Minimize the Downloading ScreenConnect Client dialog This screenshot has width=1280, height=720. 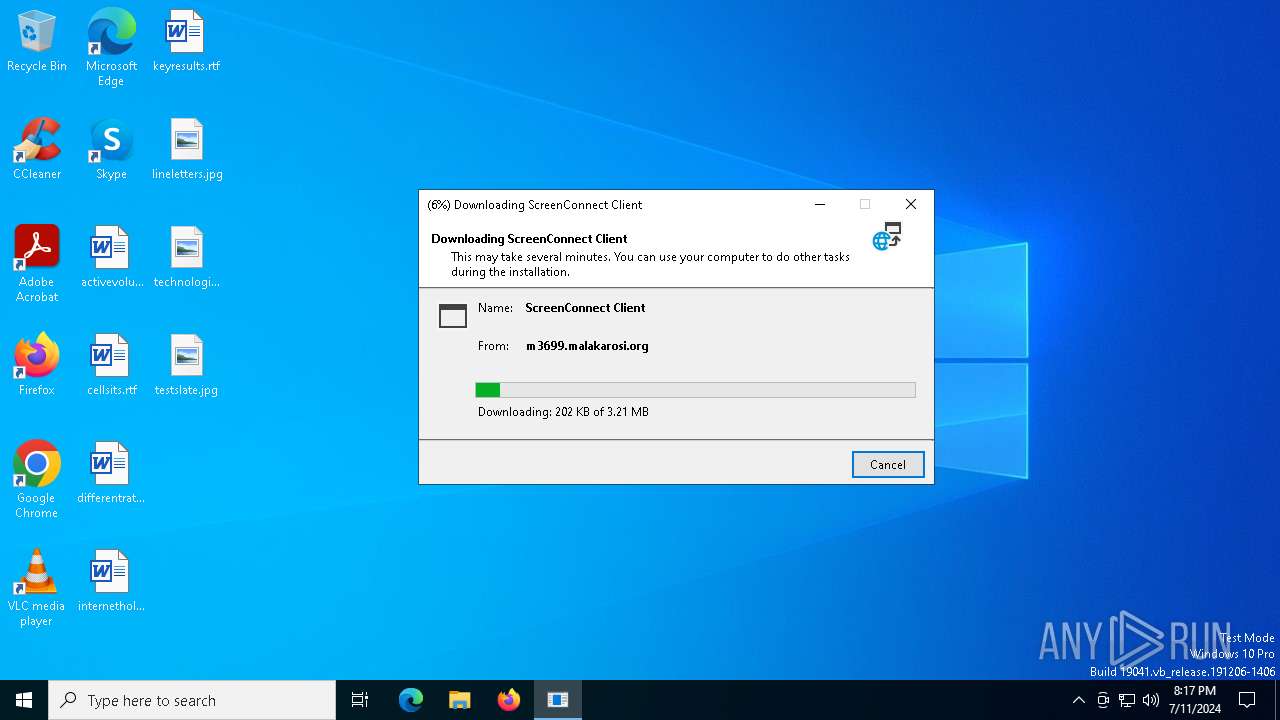click(x=820, y=204)
